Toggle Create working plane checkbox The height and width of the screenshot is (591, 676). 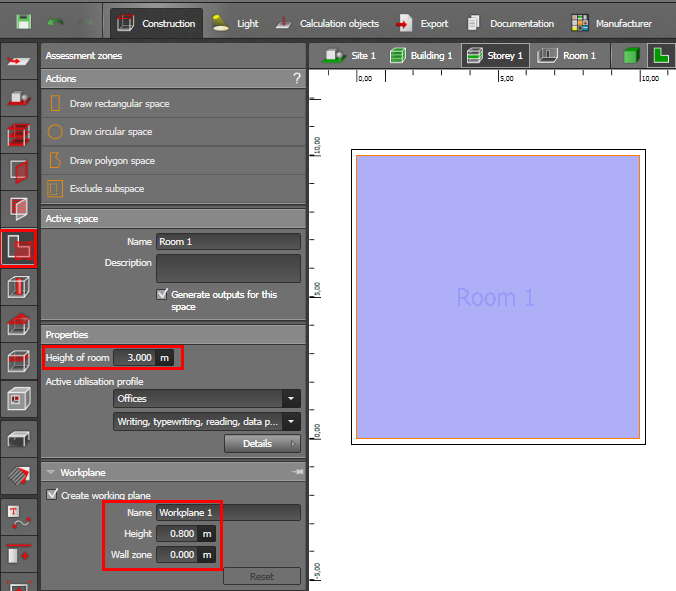click(52, 494)
